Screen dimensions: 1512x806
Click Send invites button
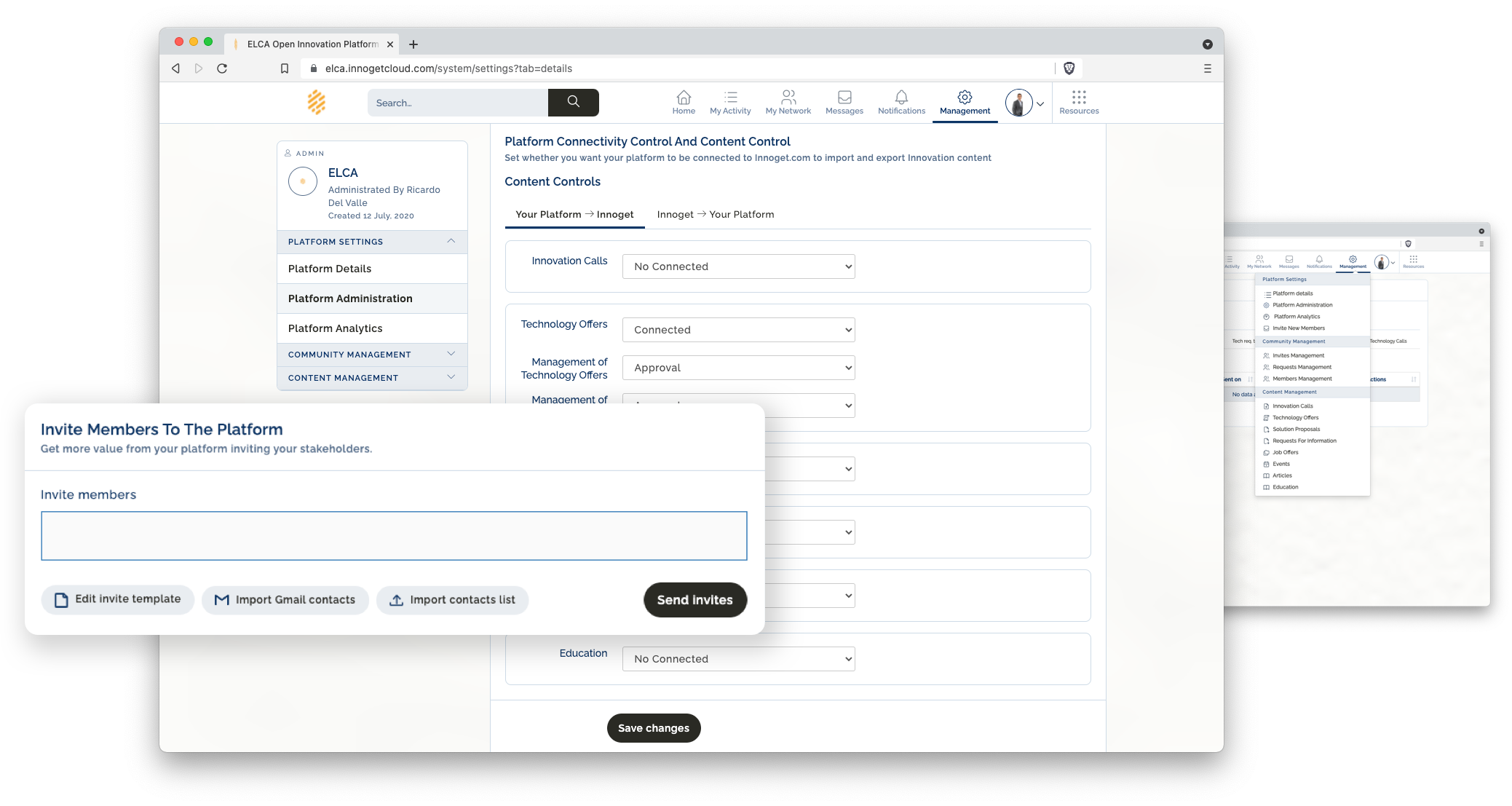[695, 600]
